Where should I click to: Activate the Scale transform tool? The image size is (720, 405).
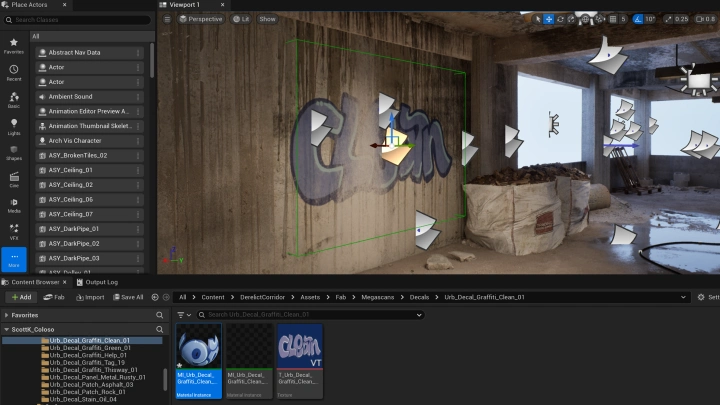coord(571,19)
